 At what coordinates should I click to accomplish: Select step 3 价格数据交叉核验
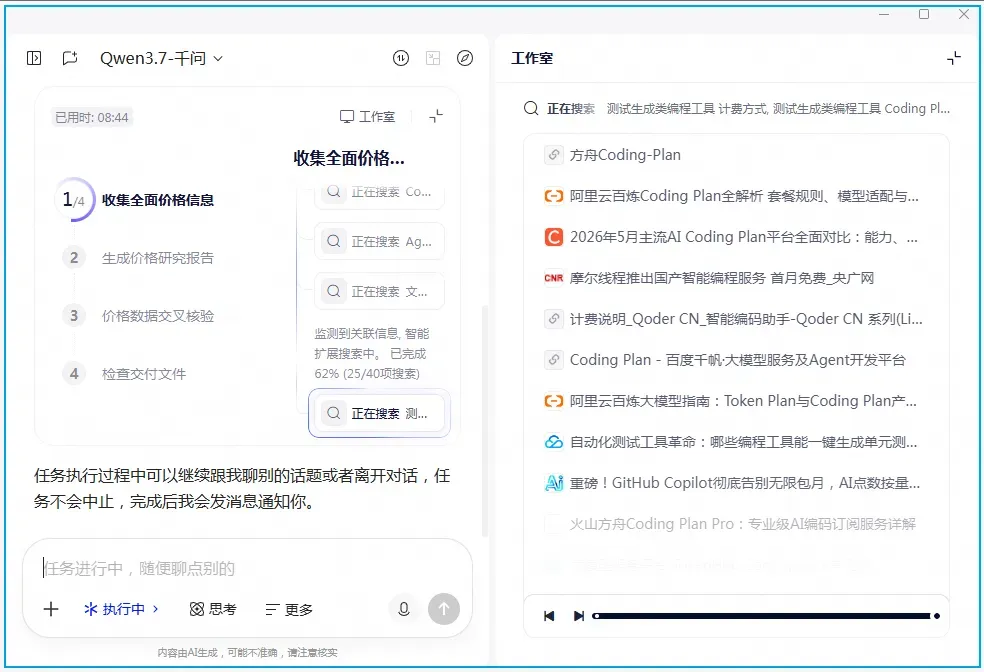click(x=139, y=316)
